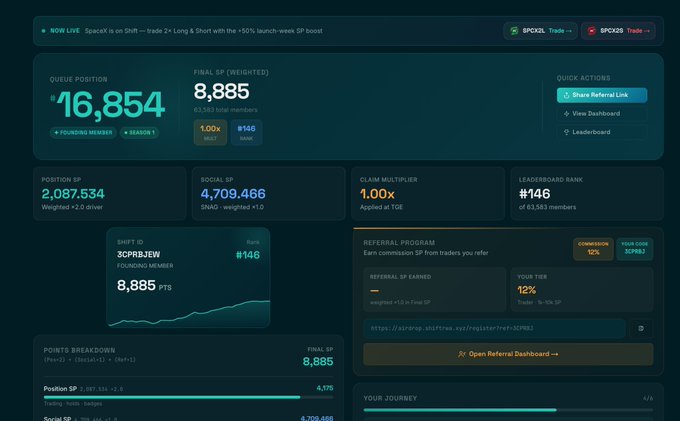Click the Shift ID 3CPRBJEW card
680x421 pixels.
(188, 277)
